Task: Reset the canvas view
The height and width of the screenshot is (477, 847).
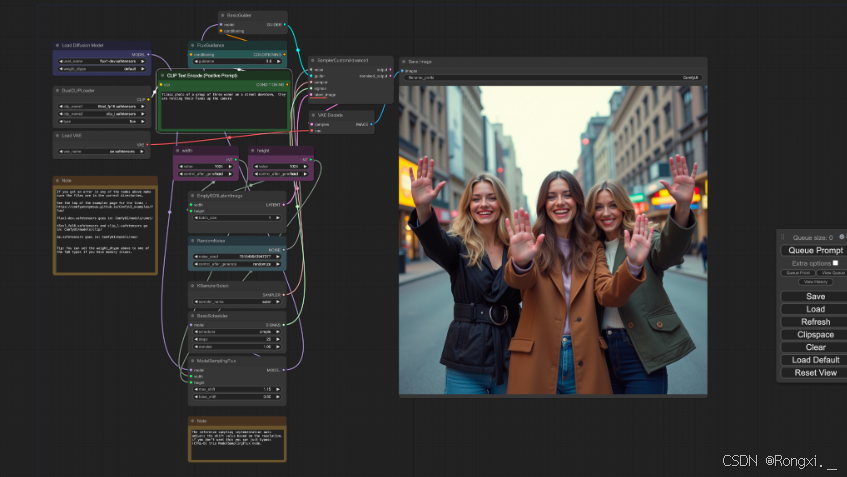Action: (815, 373)
